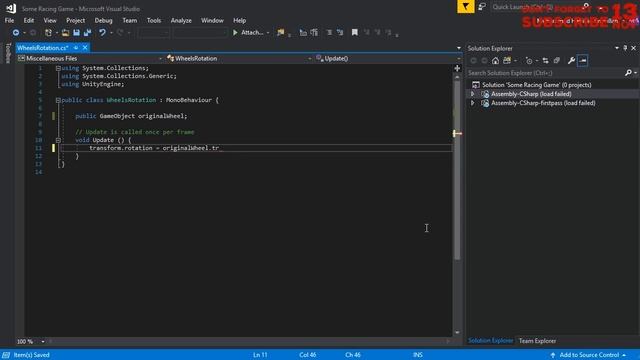Viewport: 640px width, 360px height.
Task: Save the current file with floppy icon
Action: tap(76, 32)
